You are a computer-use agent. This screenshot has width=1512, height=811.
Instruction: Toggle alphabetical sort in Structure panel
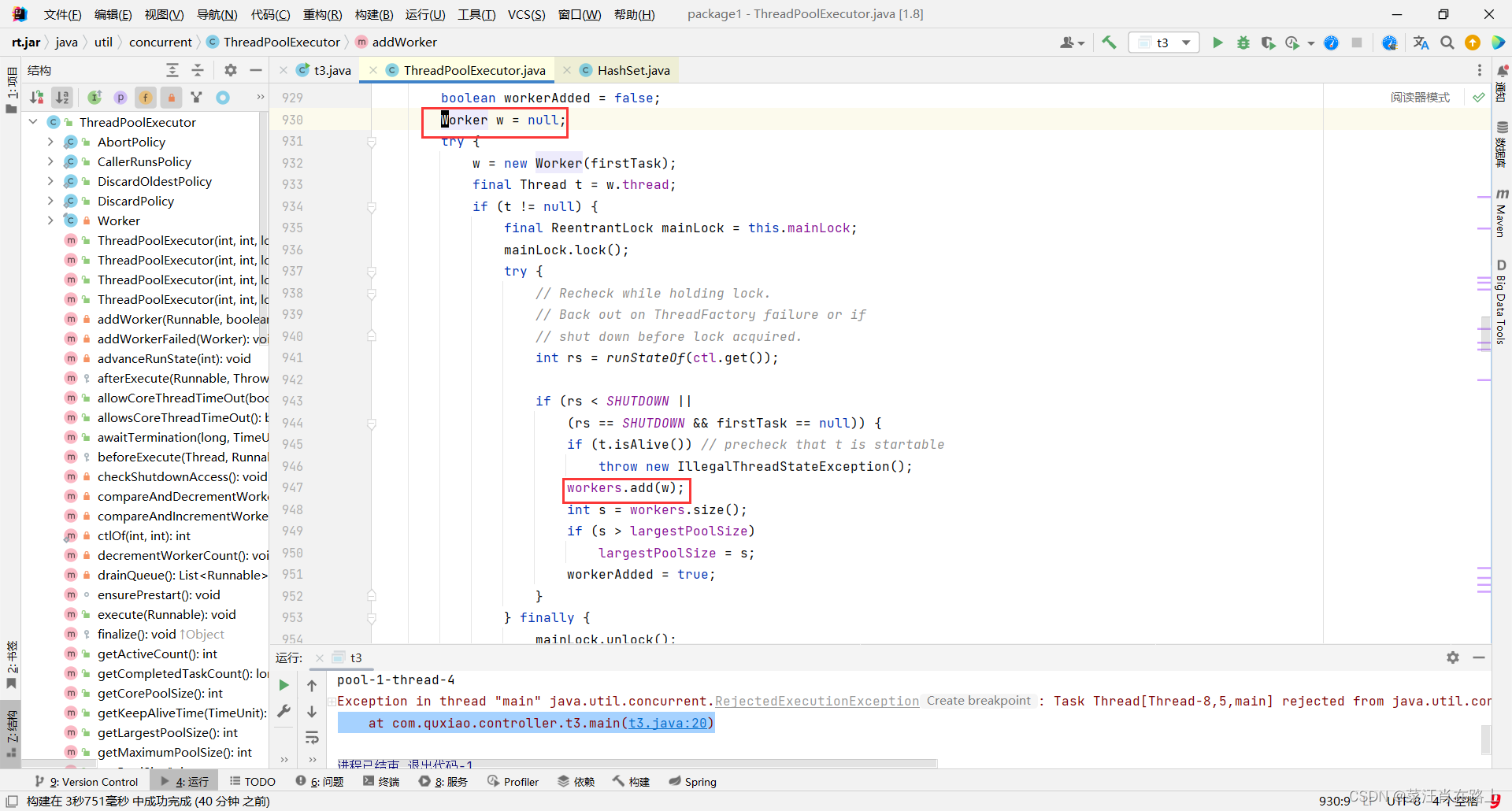[x=62, y=97]
